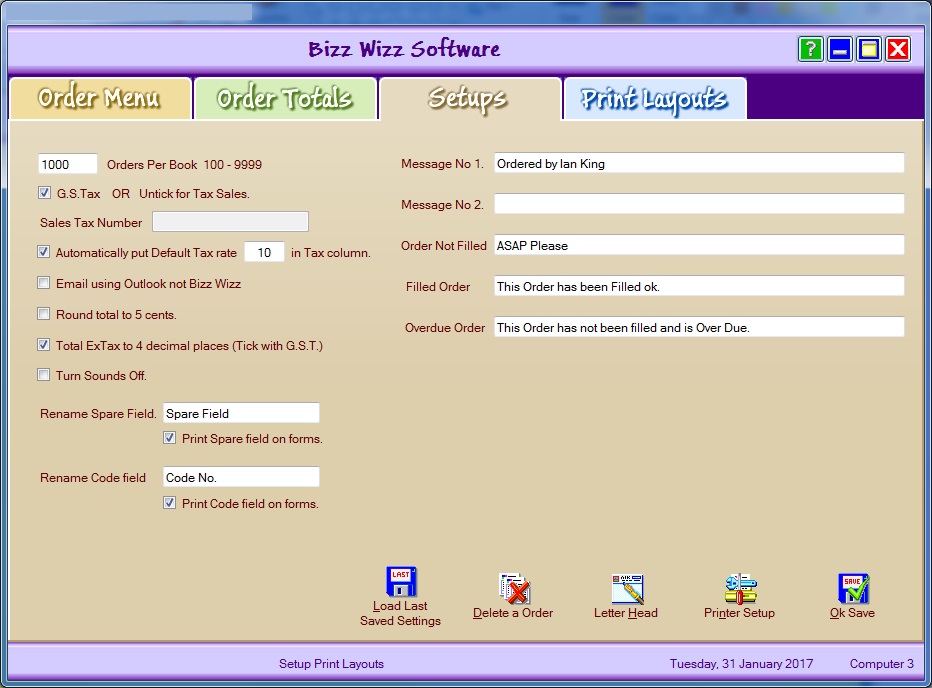
Task: Click the Overdue Order message field
Action: coord(699,327)
